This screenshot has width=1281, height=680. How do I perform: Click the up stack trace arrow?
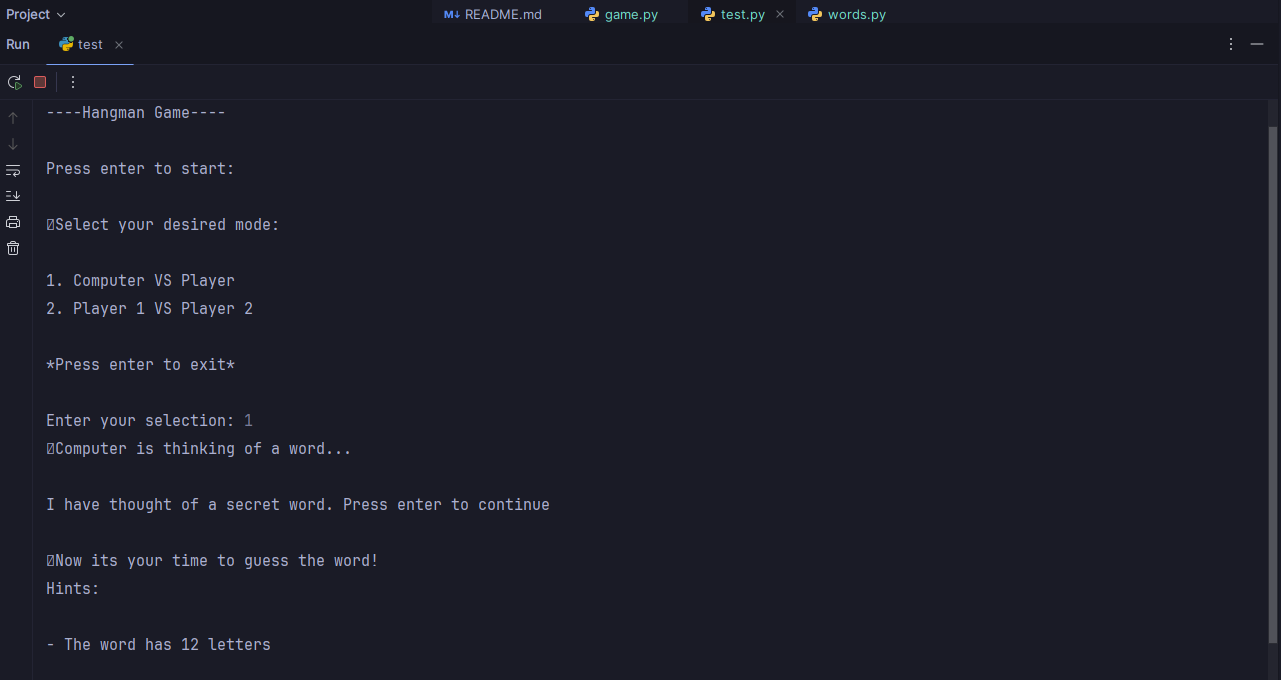pyautogui.click(x=13, y=118)
